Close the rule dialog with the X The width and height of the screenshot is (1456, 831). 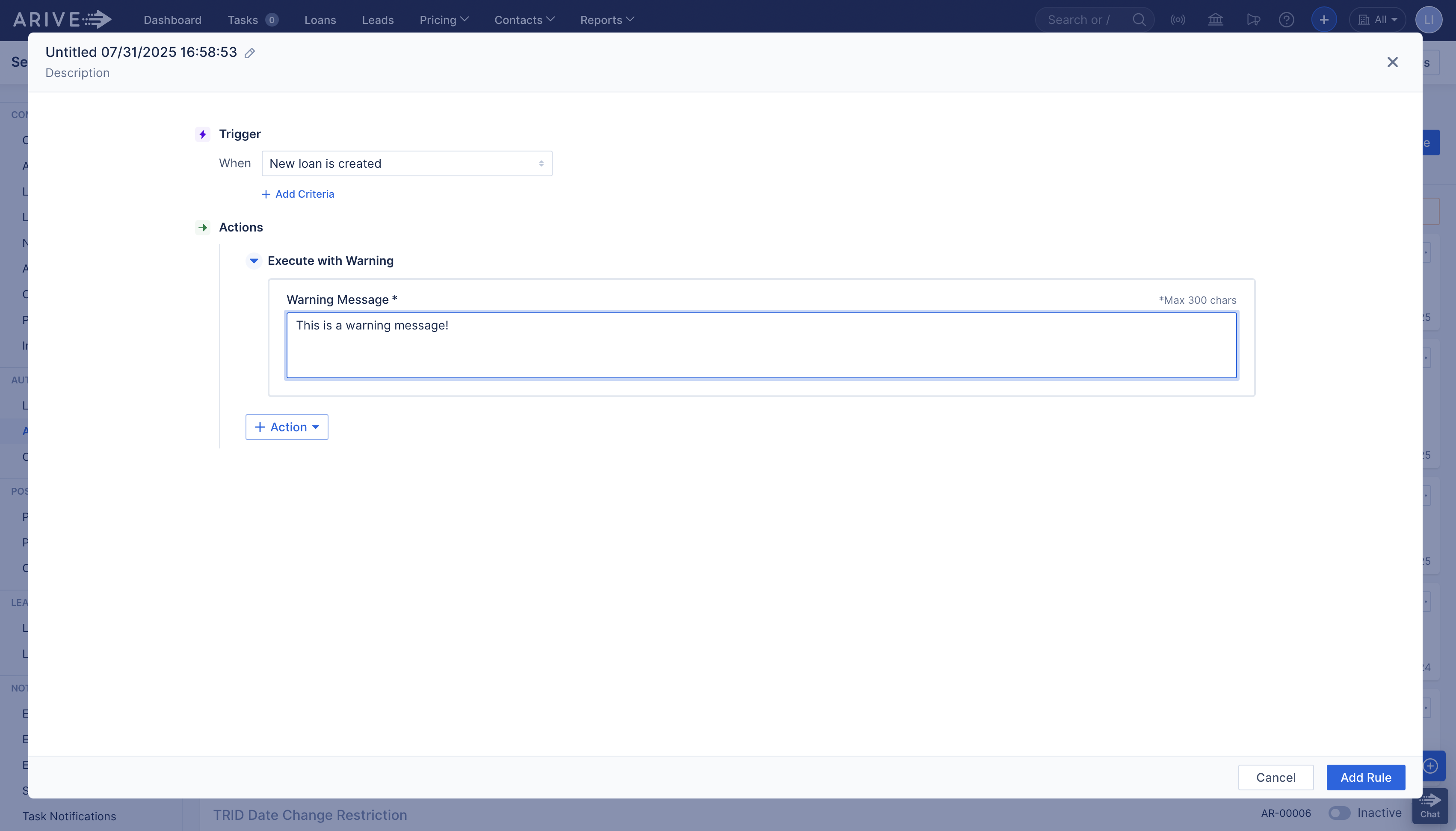(x=1392, y=62)
